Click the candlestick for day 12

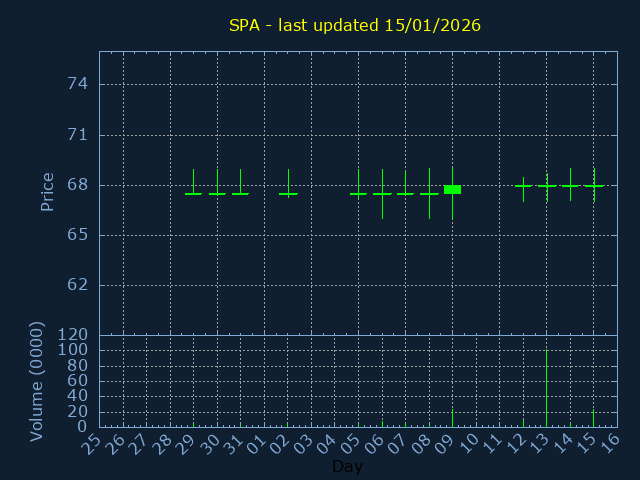tap(523, 186)
